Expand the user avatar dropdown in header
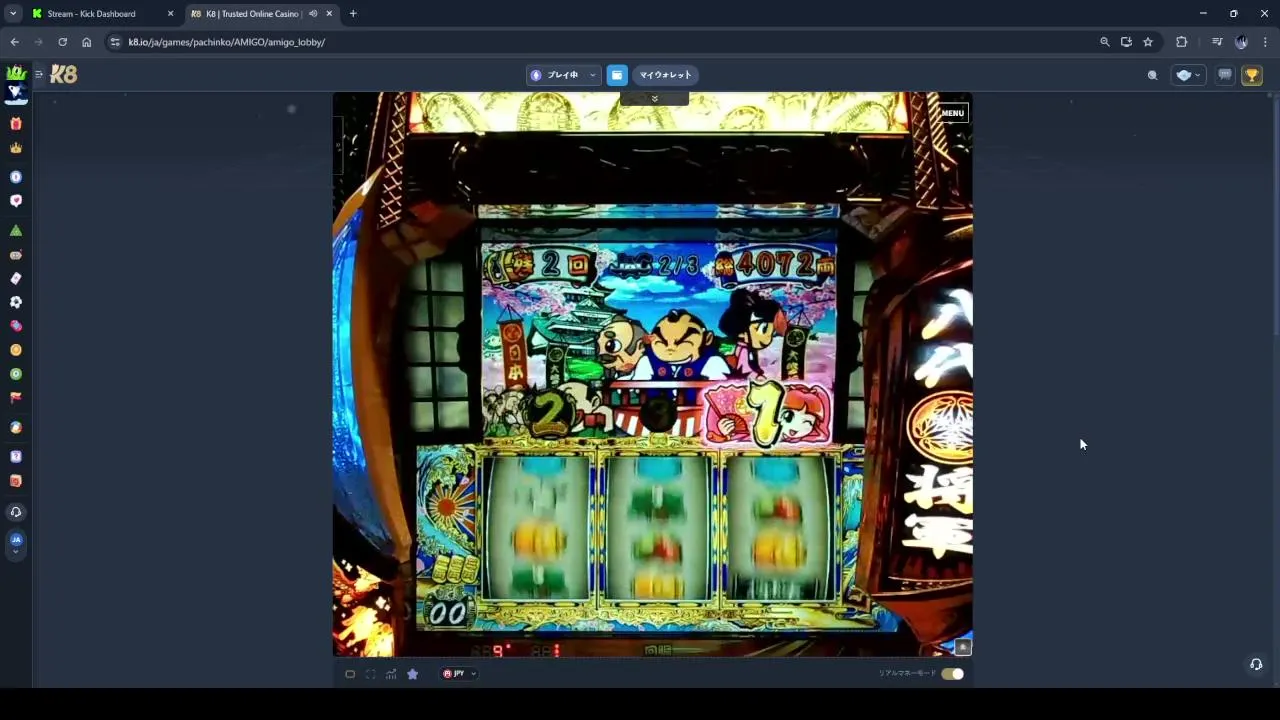Screen dimensions: 1280x720 (x=1188, y=75)
